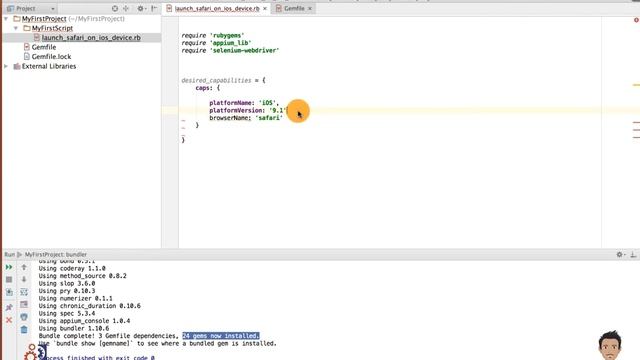Close the Gemfile editor tab
The image size is (640, 360).
(310, 8)
